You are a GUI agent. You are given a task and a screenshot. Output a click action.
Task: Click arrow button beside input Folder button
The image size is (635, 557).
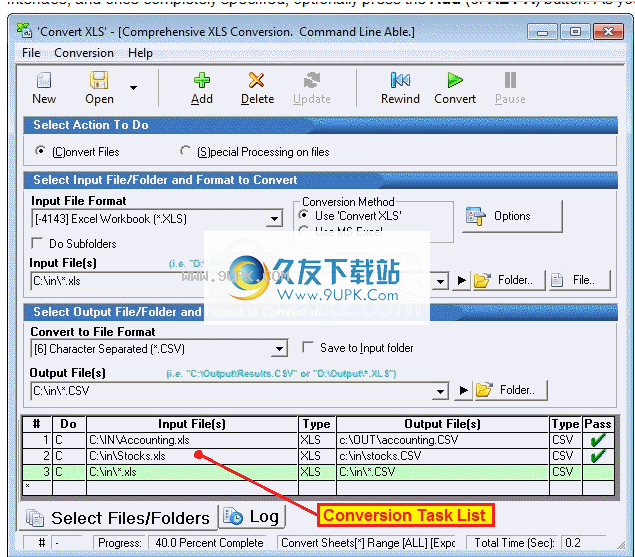(x=461, y=280)
